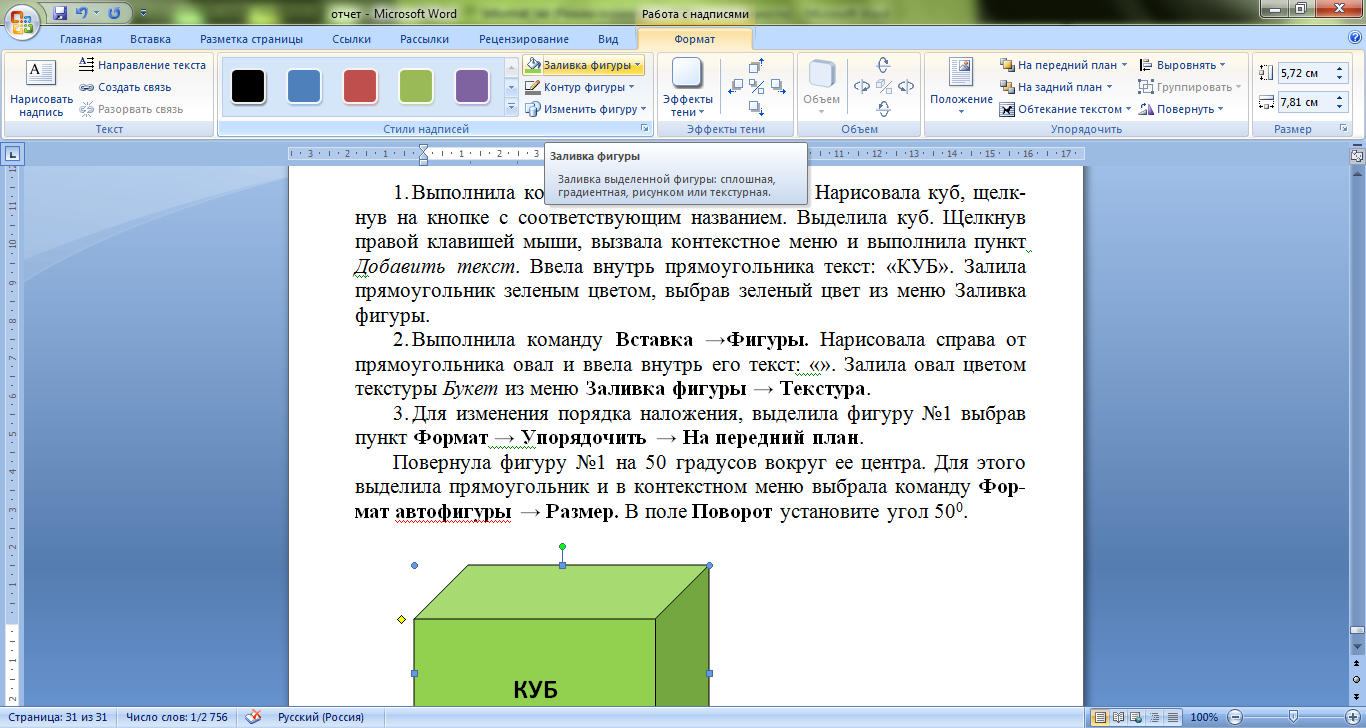Image resolution: width=1366 pixels, height=728 pixels.
Task: Click the green rotation handle of cube
Action: point(562,546)
